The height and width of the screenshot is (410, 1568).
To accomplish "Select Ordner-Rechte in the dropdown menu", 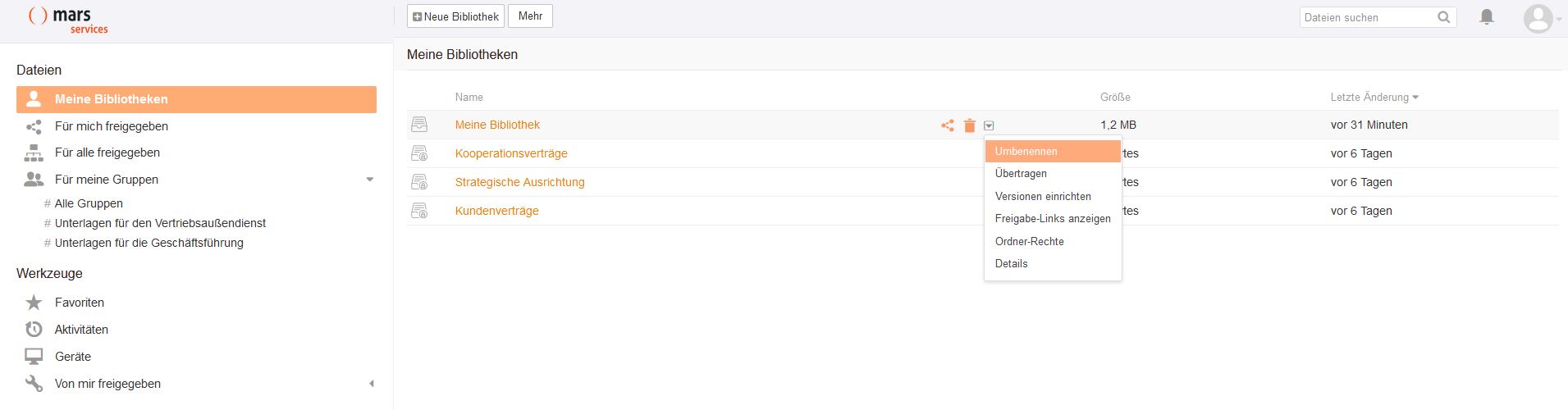I will (1029, 242).
